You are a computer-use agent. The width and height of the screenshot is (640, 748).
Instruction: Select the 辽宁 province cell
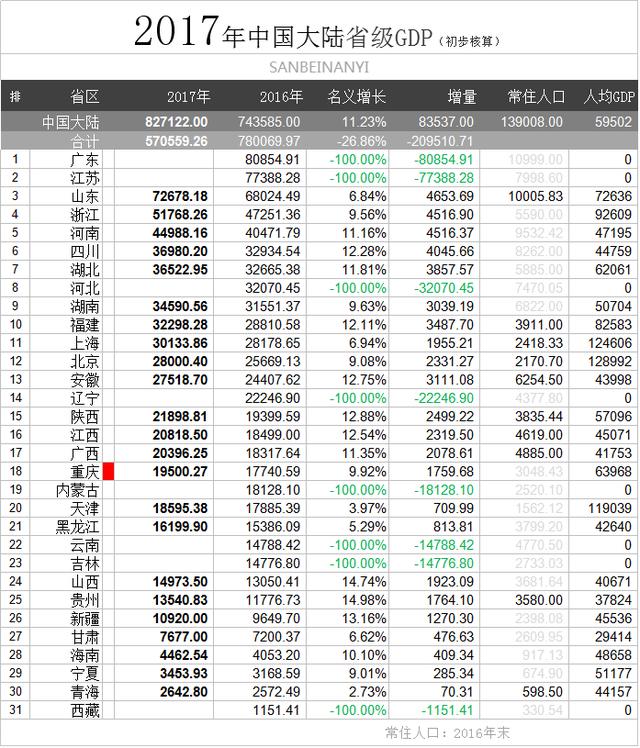click(84, 398)
